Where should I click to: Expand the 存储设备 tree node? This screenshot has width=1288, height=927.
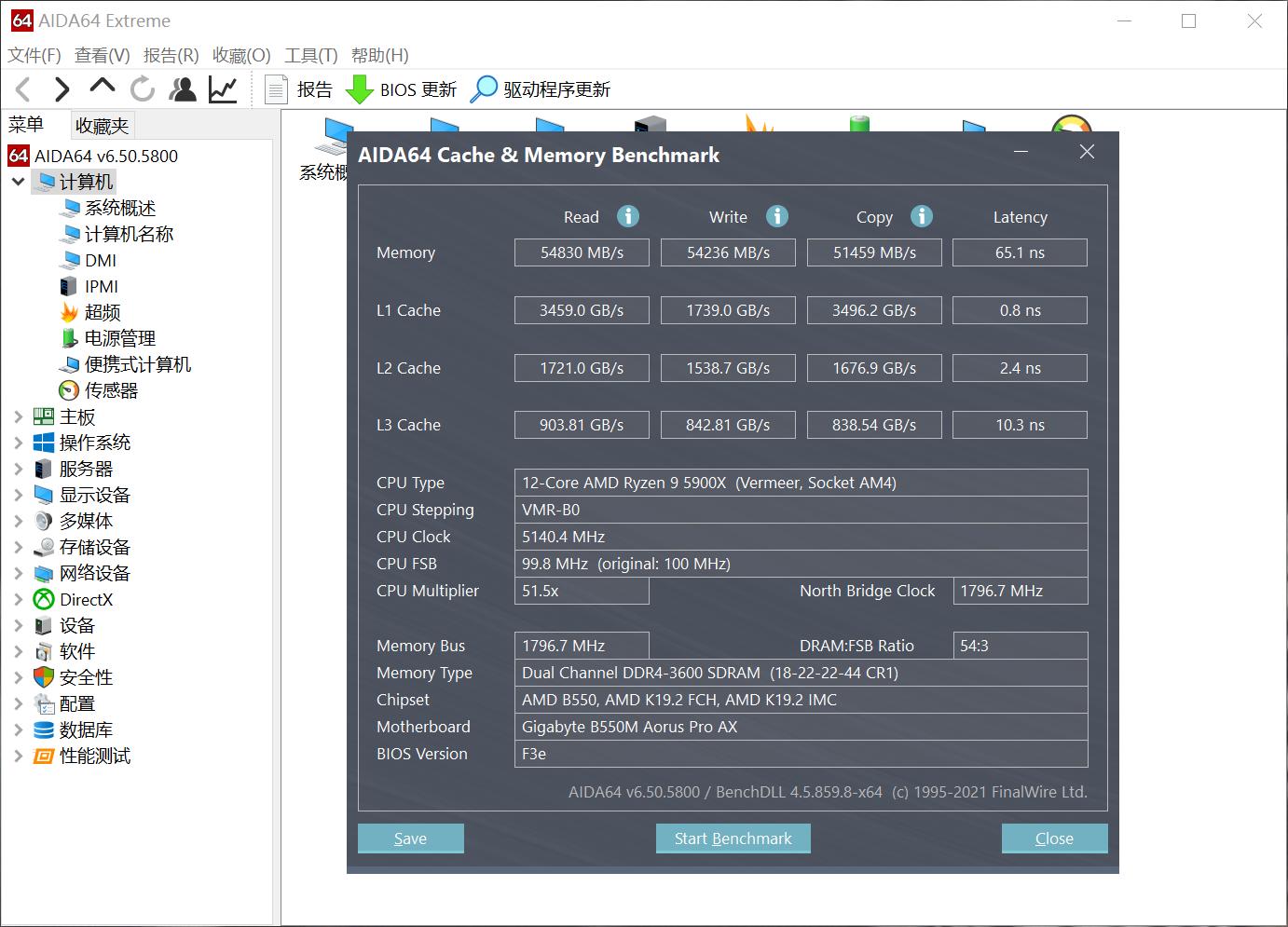click(18, 548)
